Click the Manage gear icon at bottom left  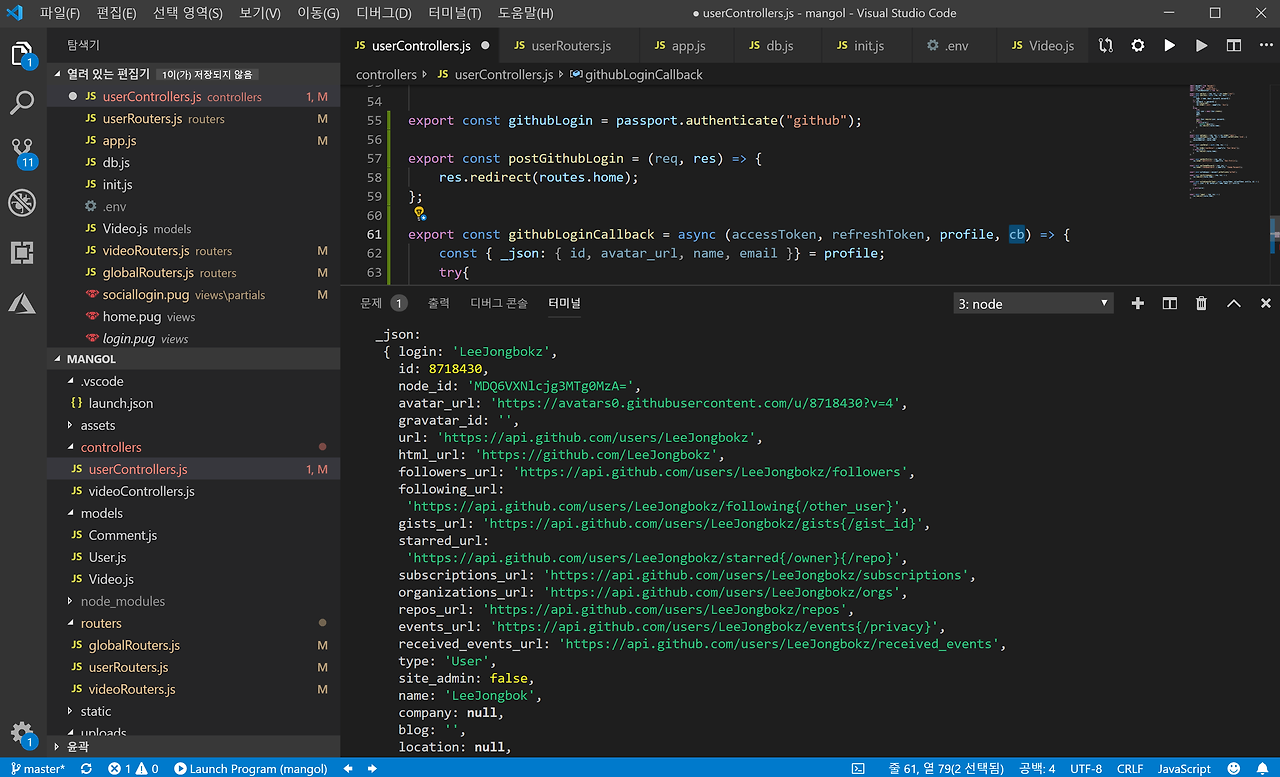[x=22, y=732]
